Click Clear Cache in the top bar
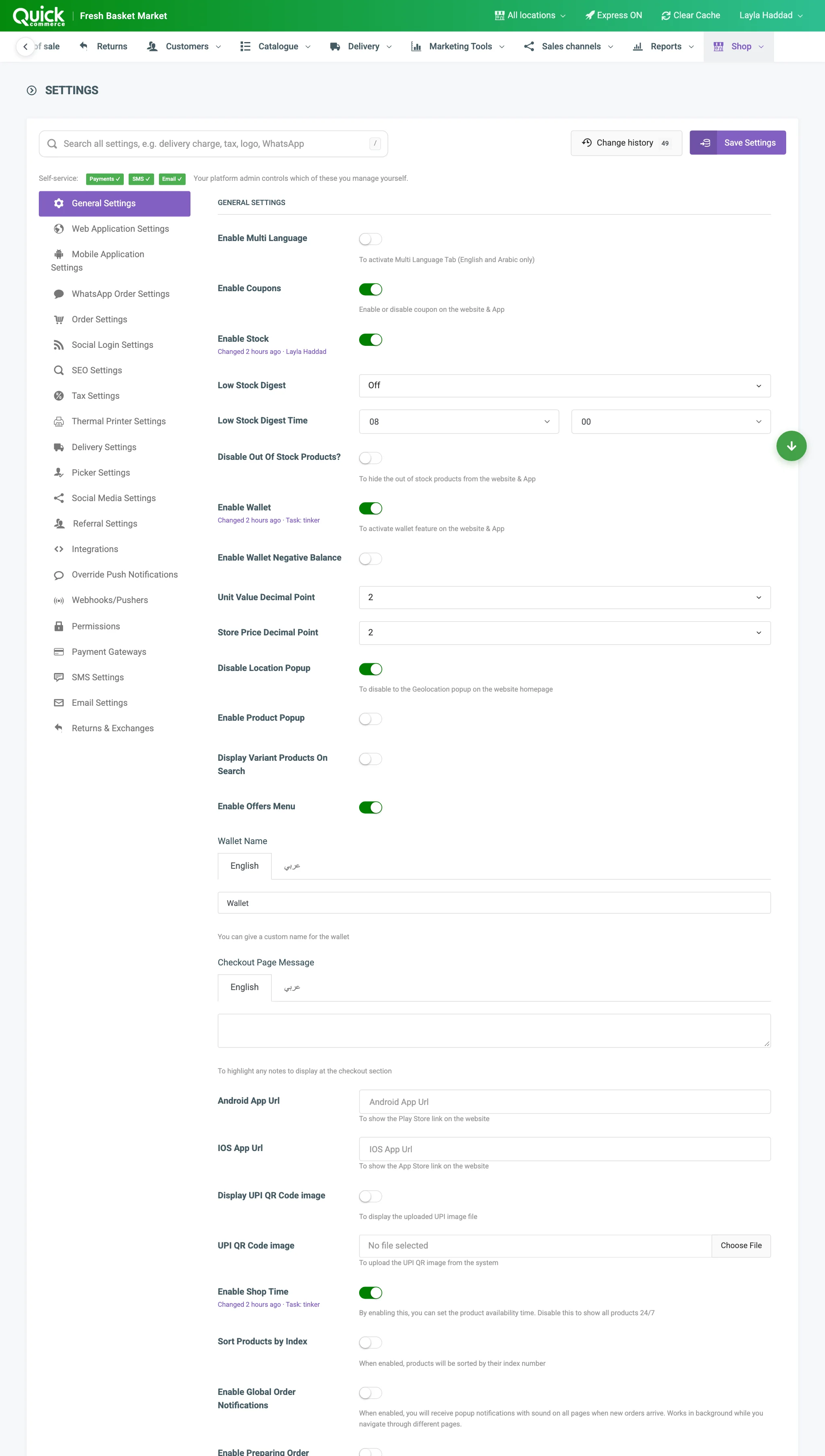 pyautogui.click(x=691, y=15)
